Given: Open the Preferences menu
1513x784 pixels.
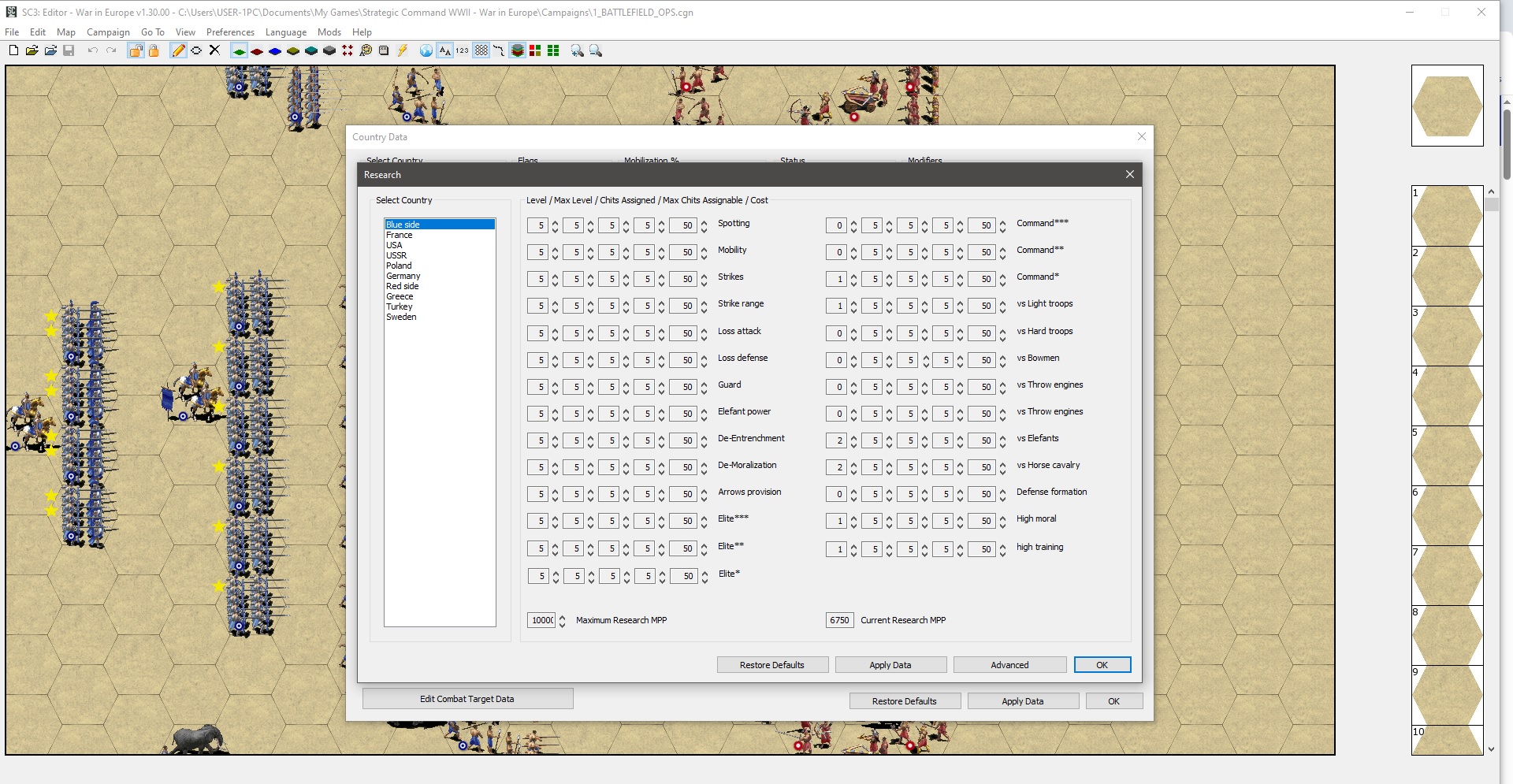Looking at the screenshot, I should (230, 32).
